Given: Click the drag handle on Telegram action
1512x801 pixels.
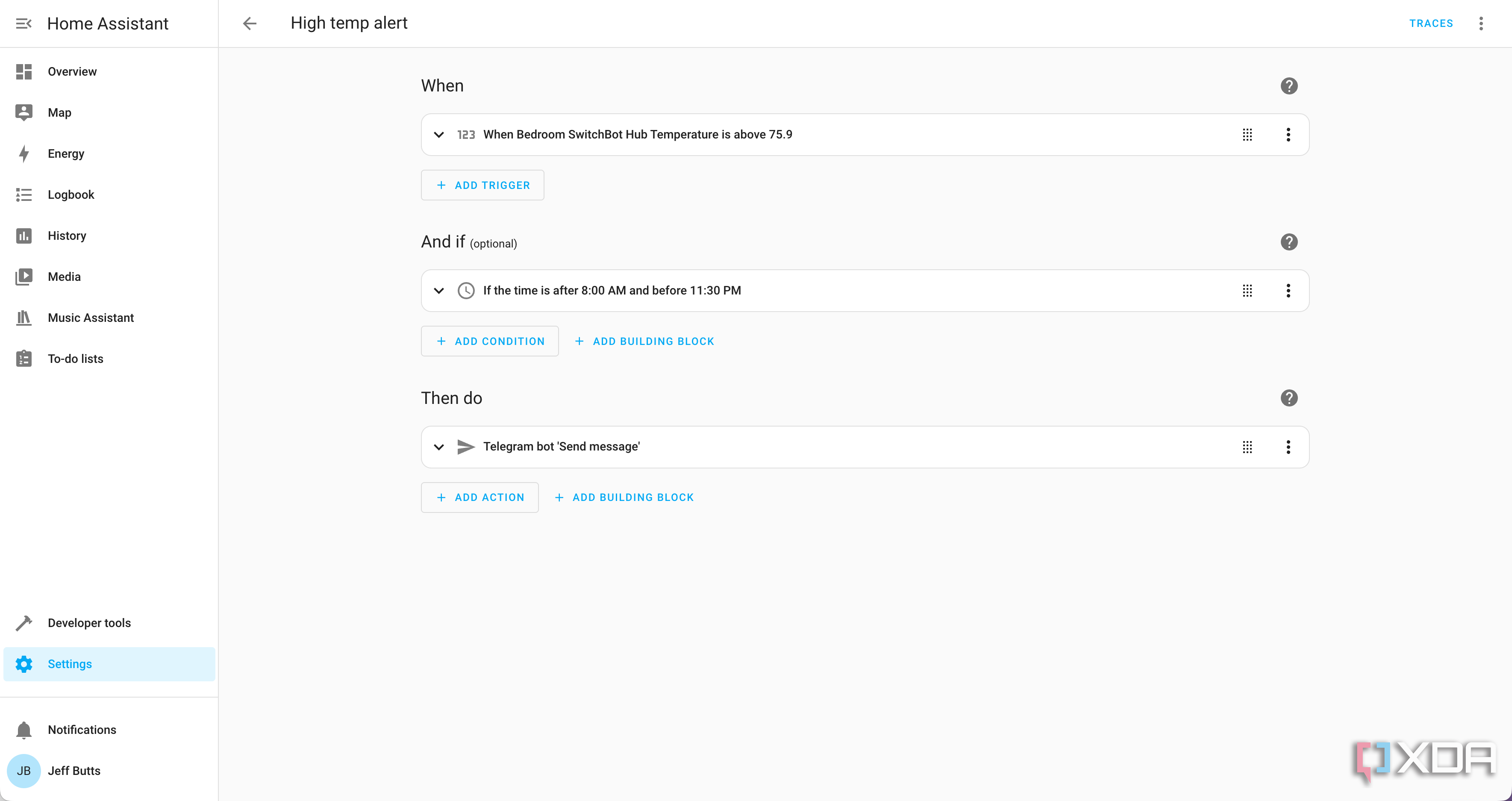Looking at the screenshot, I should (1247, 447).
